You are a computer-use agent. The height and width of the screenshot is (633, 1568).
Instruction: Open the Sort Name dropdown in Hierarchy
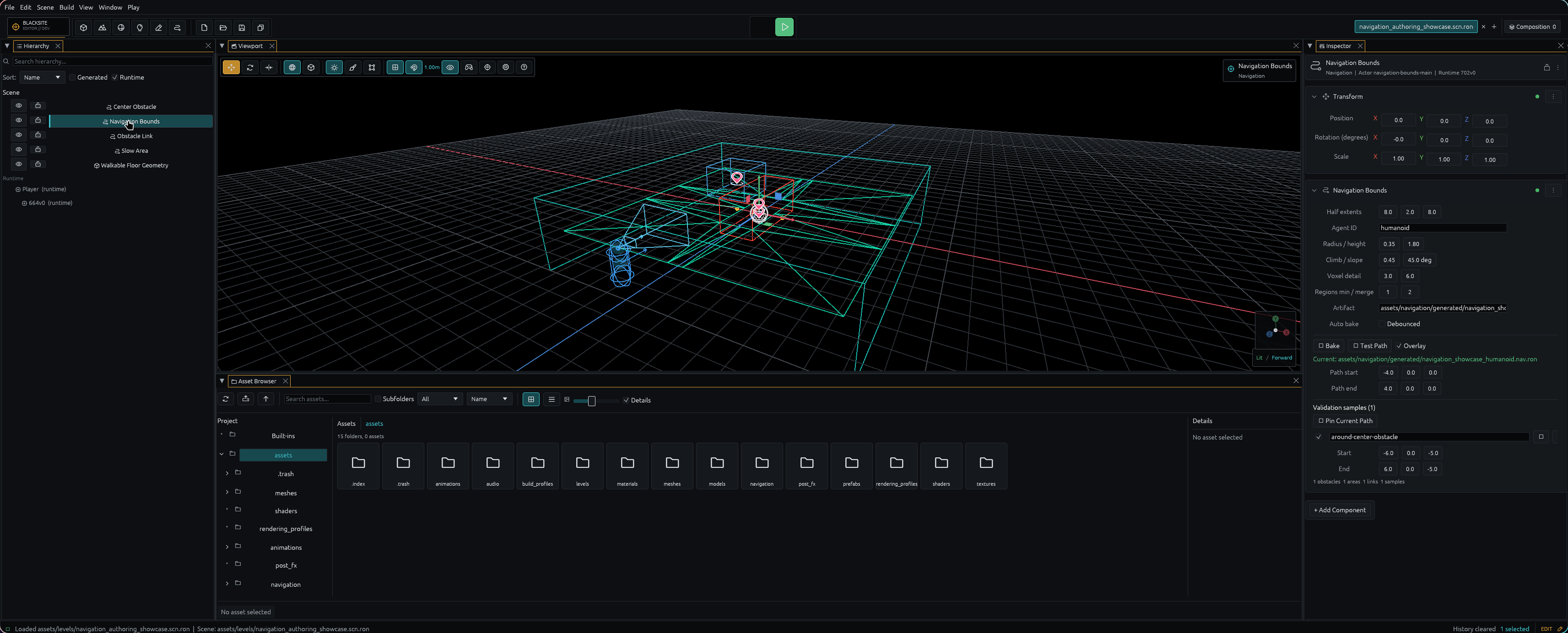click(x=41, y=78)
